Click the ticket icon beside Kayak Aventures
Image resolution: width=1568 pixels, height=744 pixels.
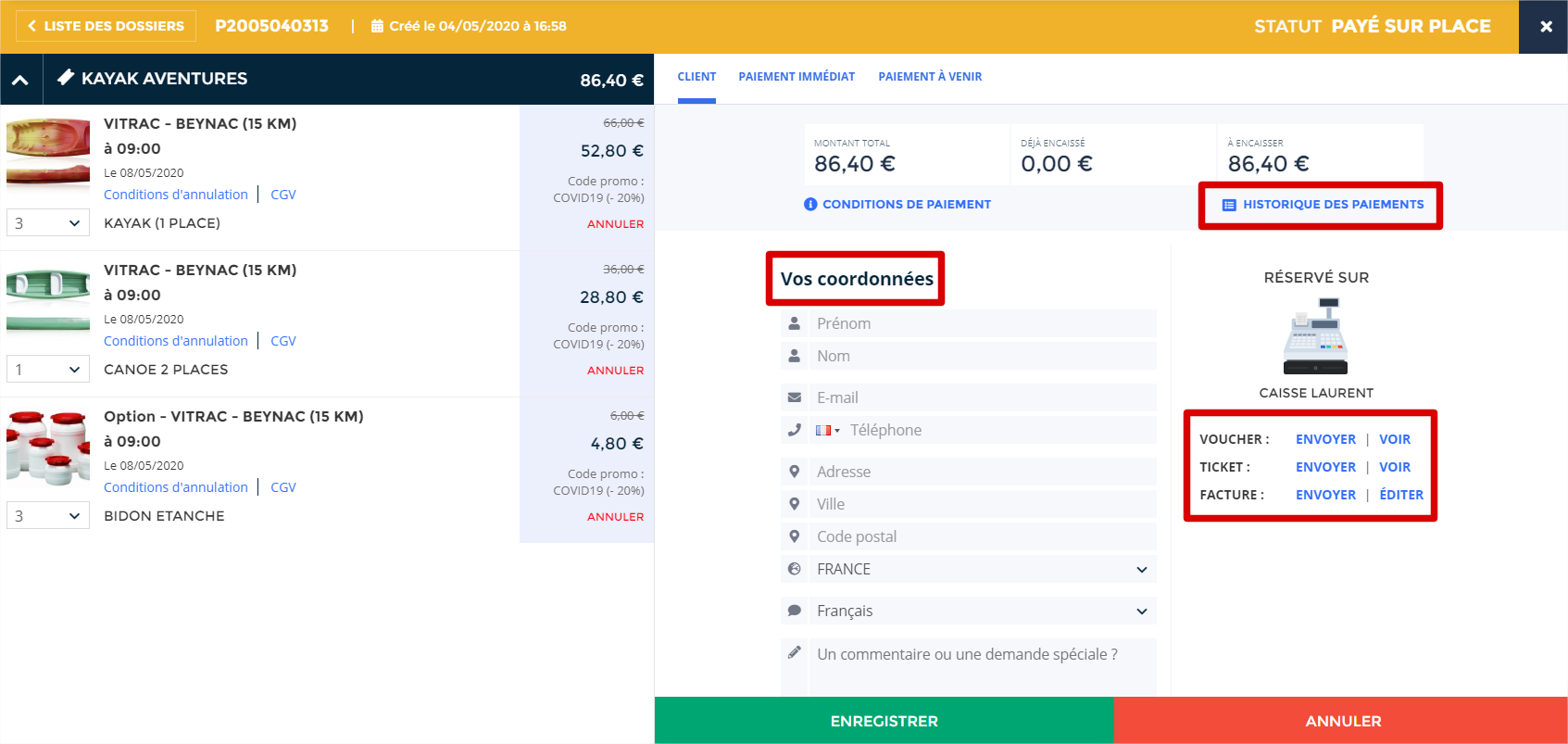tap(66, 78)
